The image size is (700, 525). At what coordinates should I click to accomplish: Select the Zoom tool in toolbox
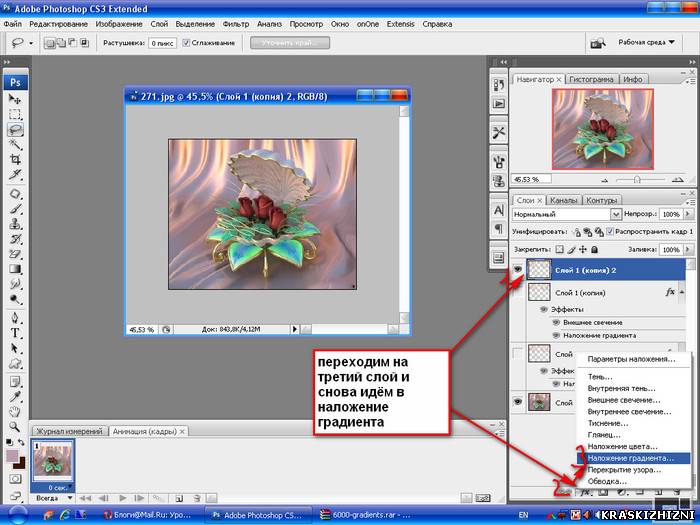[x=15, y=427]
